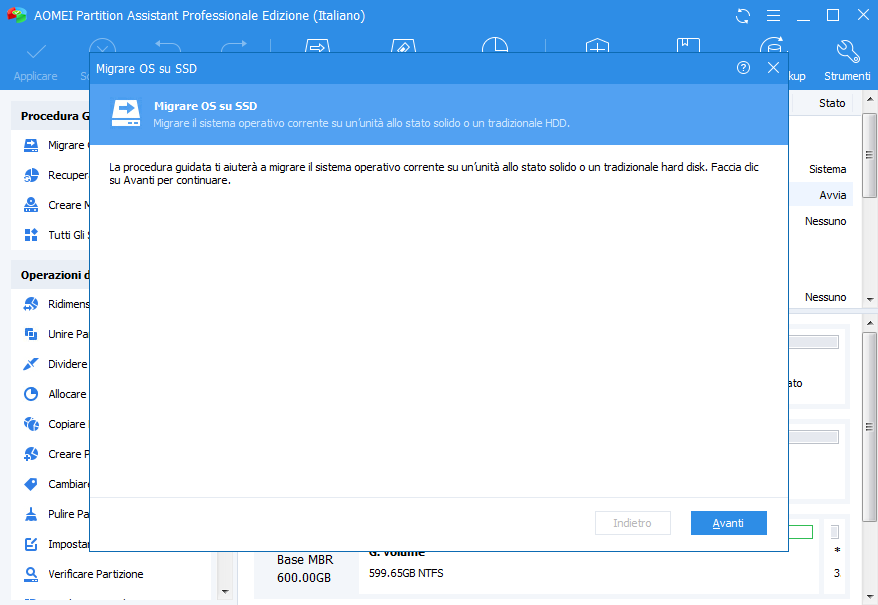This screenshot has width=878, height=605.
Task: Select the Sistema status row
Action: click(821, 169)
